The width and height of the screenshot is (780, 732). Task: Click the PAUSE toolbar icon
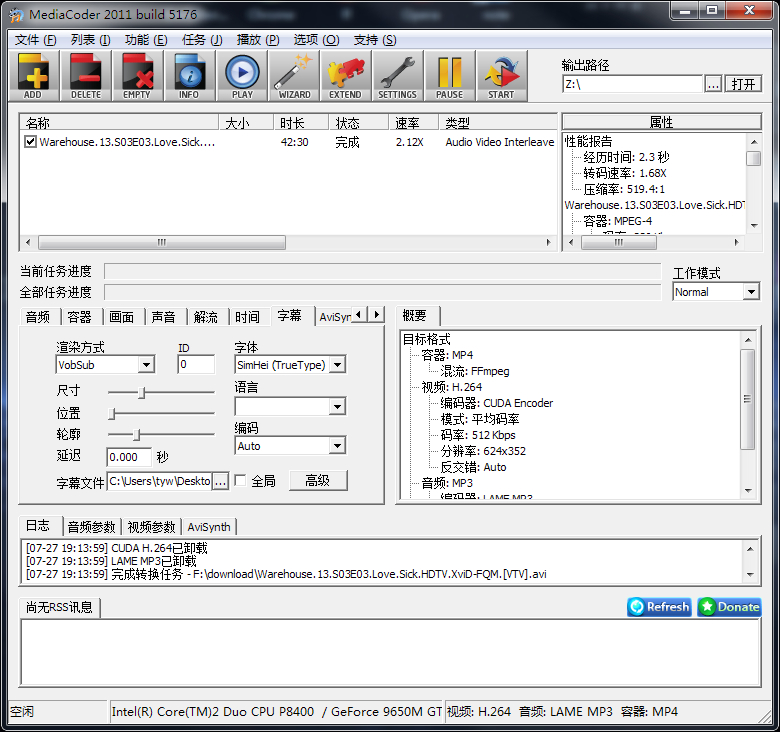[x=450, y=76]
